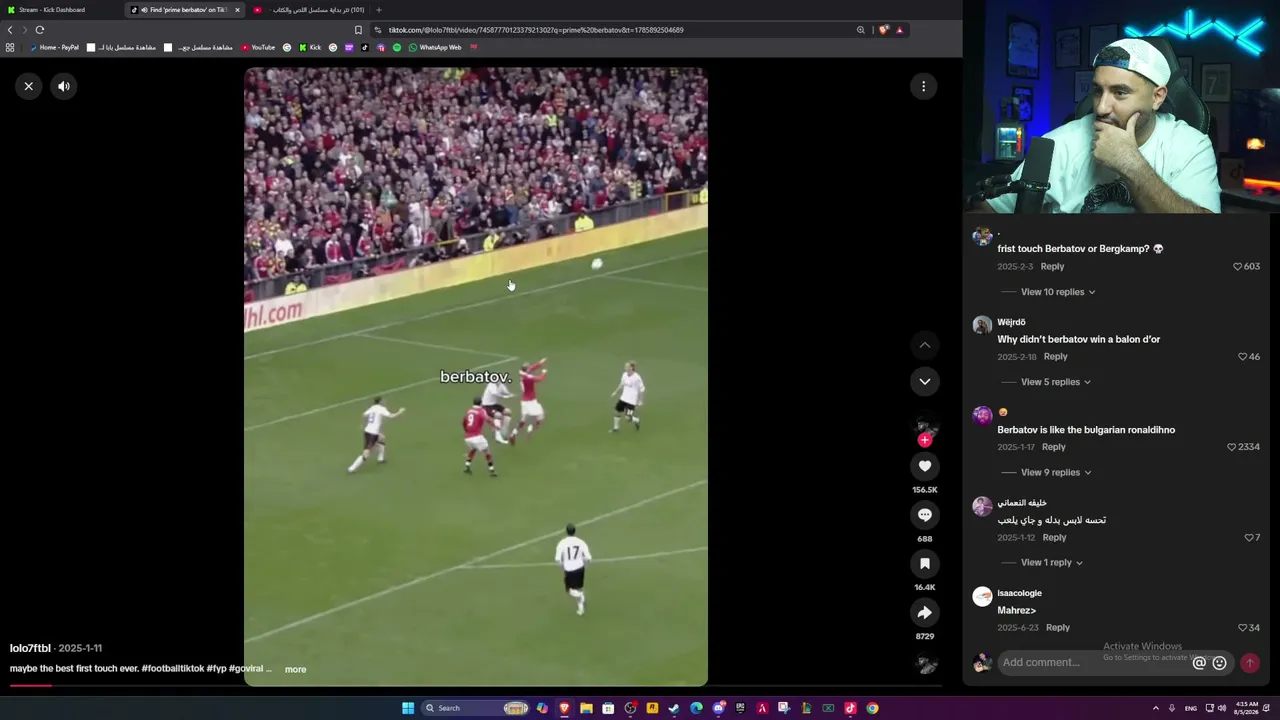This screenshot has height=720, width=1280.
Task: Open the browser apps grid icon
Action: click(10, 47)
